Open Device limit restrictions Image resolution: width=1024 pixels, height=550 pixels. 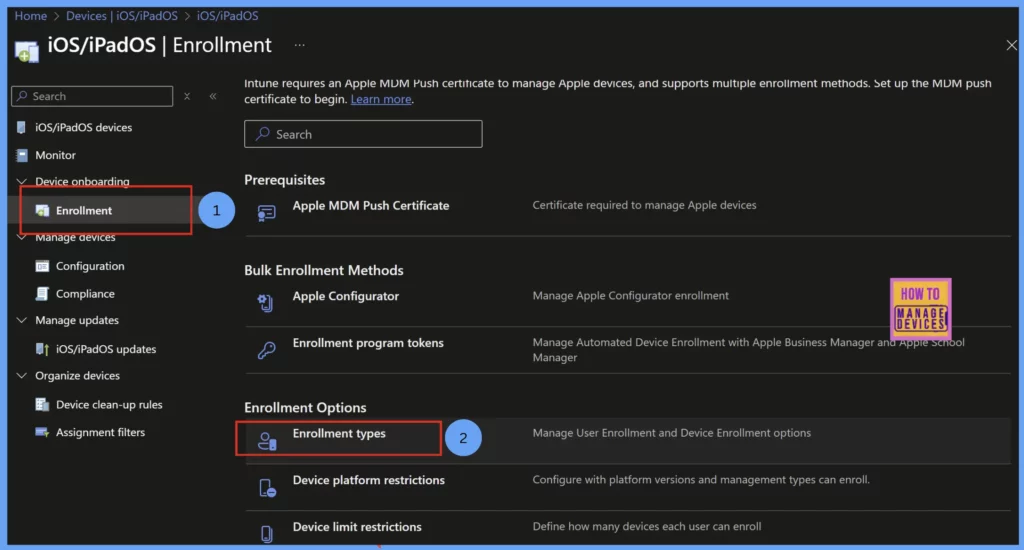click(x=357, y=527)
